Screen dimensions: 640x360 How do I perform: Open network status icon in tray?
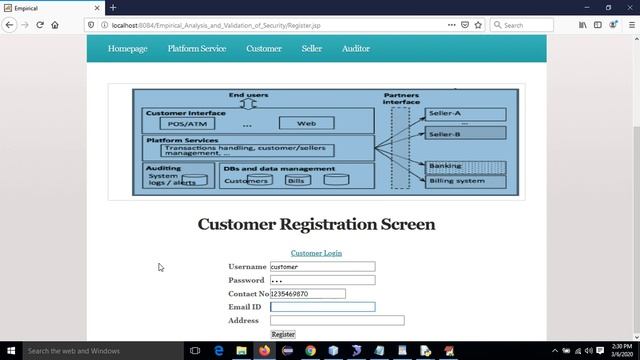click(578, 351)
